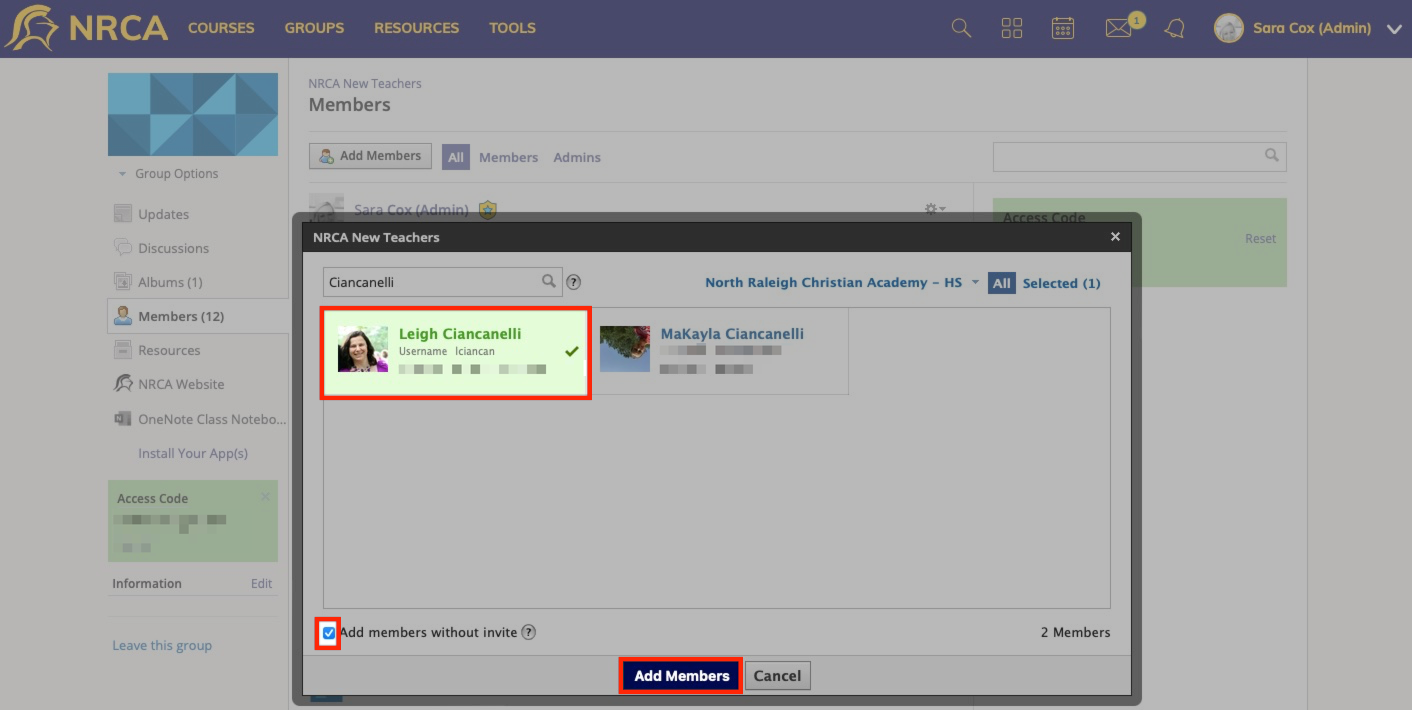Open the apps grid icon

coord(1012,28)
